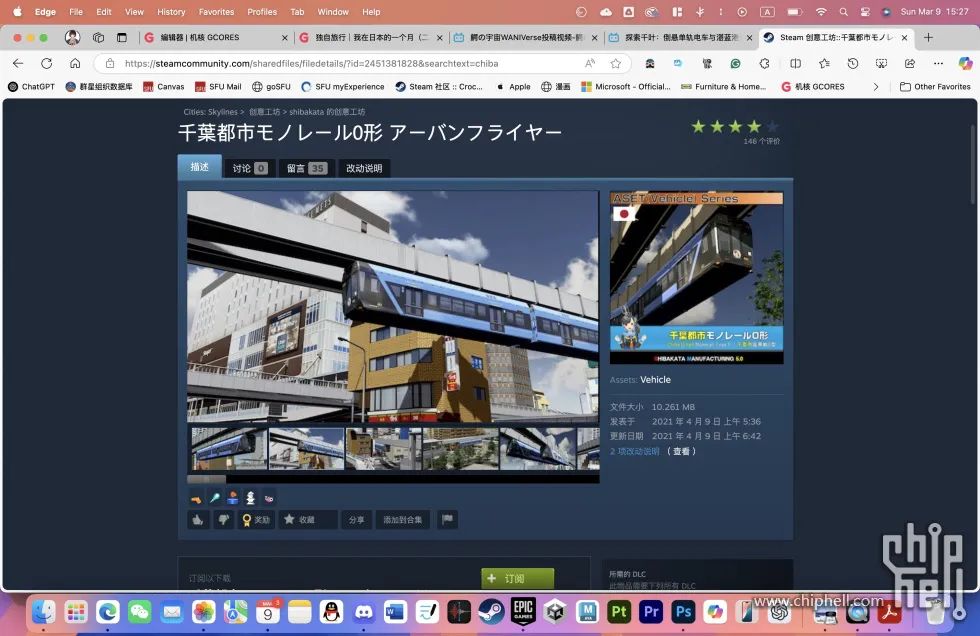The width and height of the screenshot is (980, 636).
Task: Click the 奖励 award button
Action: click(256, 520)
